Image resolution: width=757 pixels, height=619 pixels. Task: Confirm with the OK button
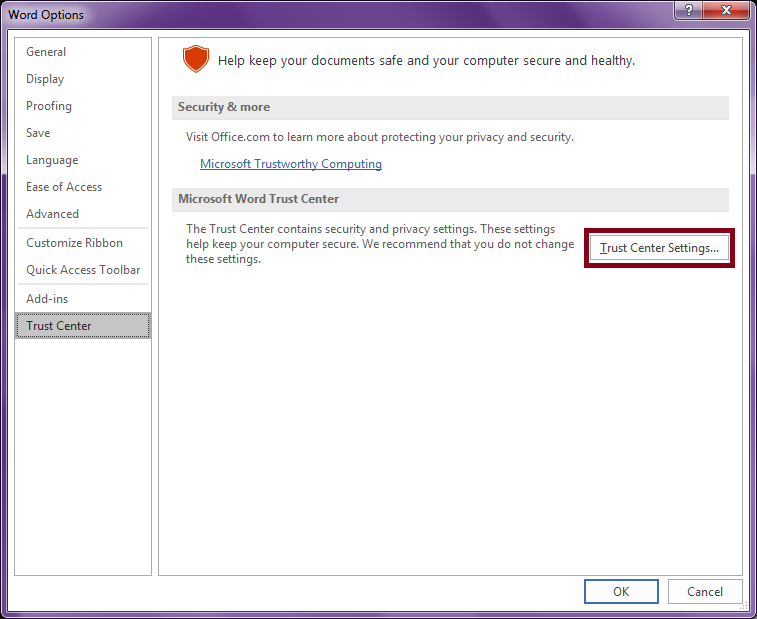click(x=621, y=591)
